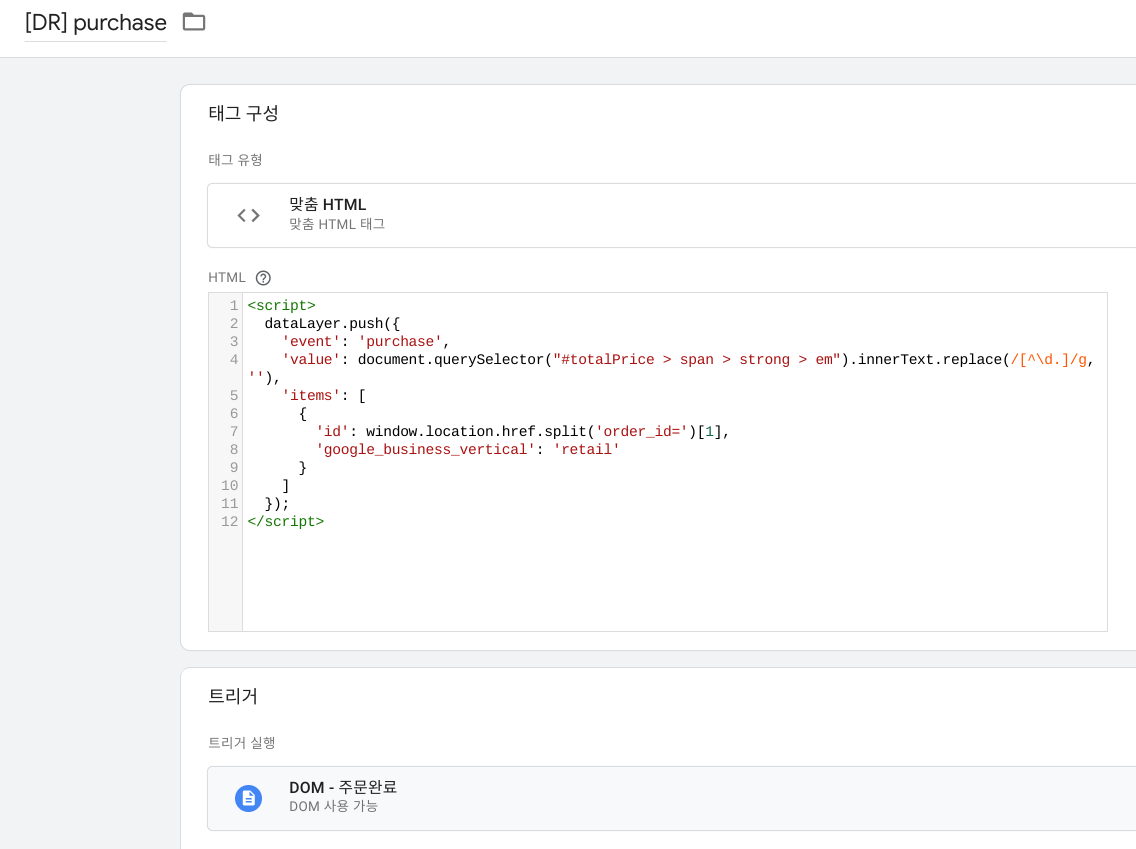Viewport: 1136px width, 849px height.
Task: Click the DOM trigger blue document icon
Action: point(248,798)
